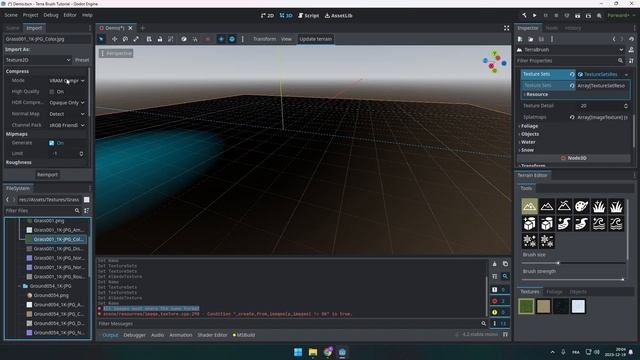Select the add water waves-plus tool
This screenshot has height=360, width=640.
pos(599,223)
